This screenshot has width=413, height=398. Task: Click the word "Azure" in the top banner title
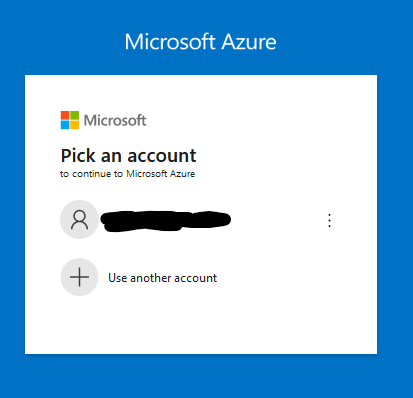tap(249, 42)
